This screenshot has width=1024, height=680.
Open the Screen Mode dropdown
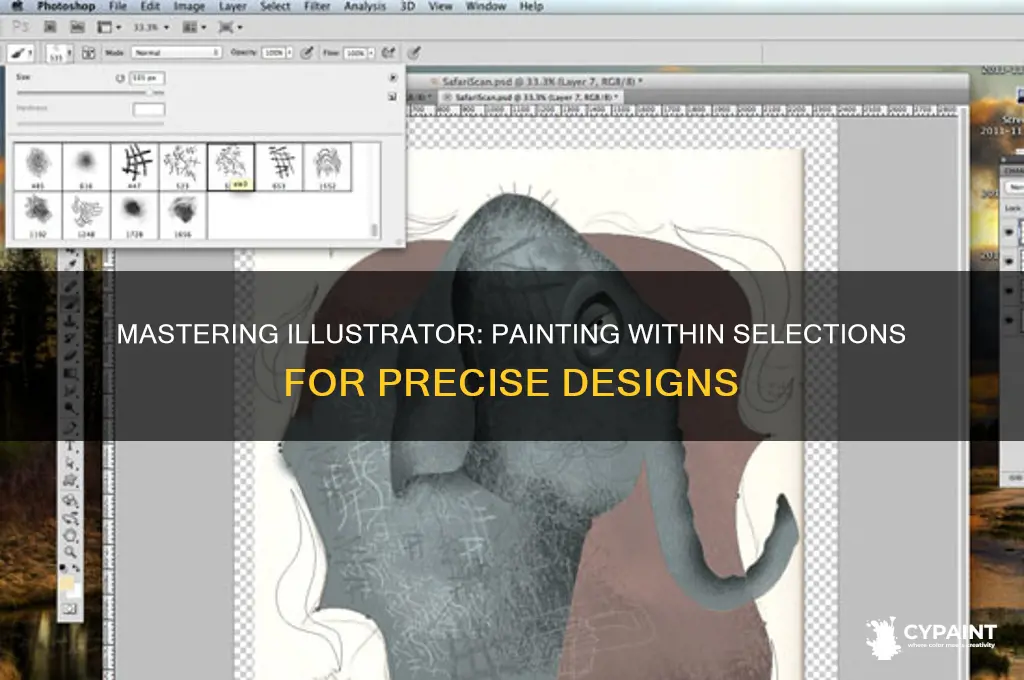[x=230, y=27]
